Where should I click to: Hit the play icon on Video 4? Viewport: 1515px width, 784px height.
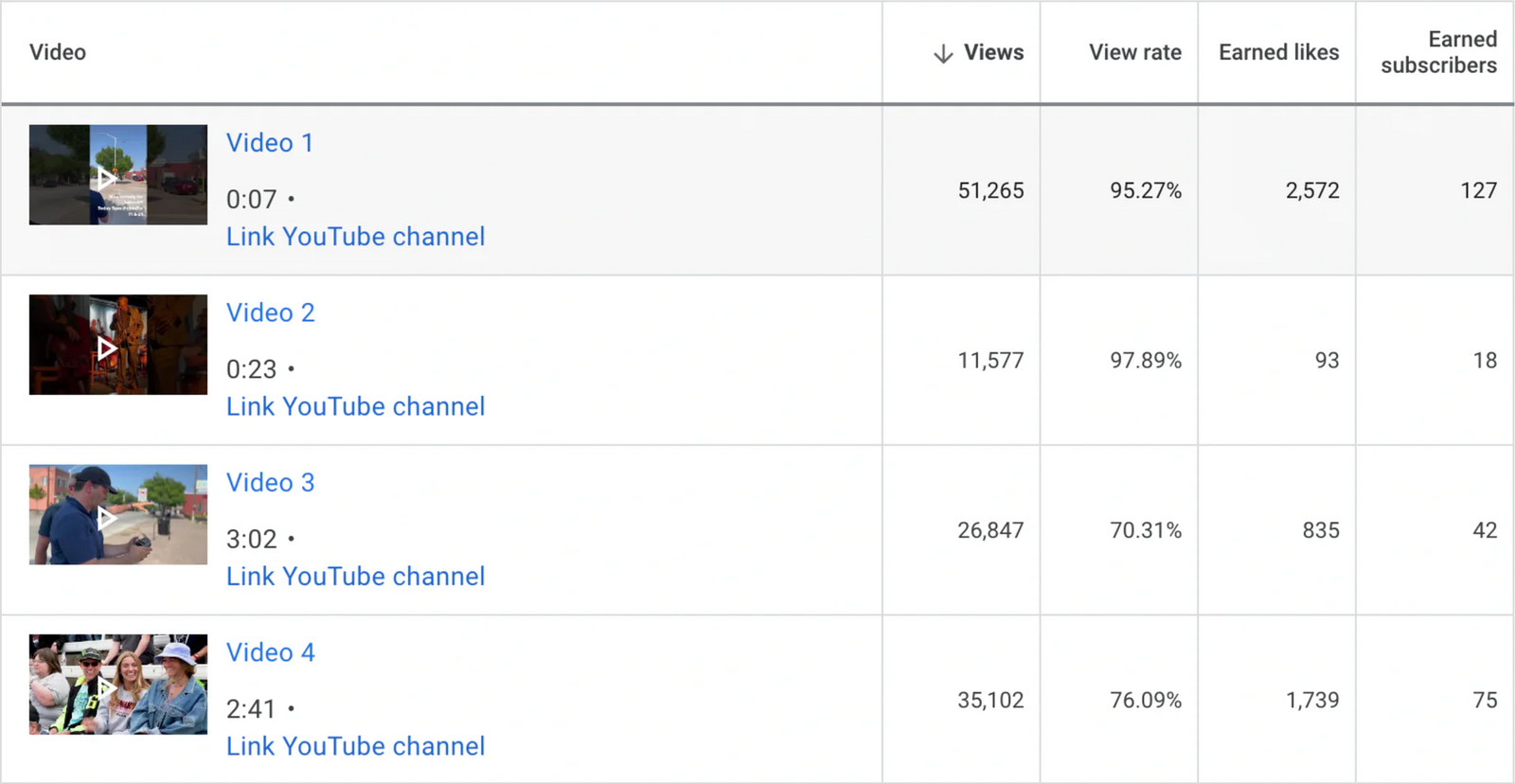coord(107,686)
